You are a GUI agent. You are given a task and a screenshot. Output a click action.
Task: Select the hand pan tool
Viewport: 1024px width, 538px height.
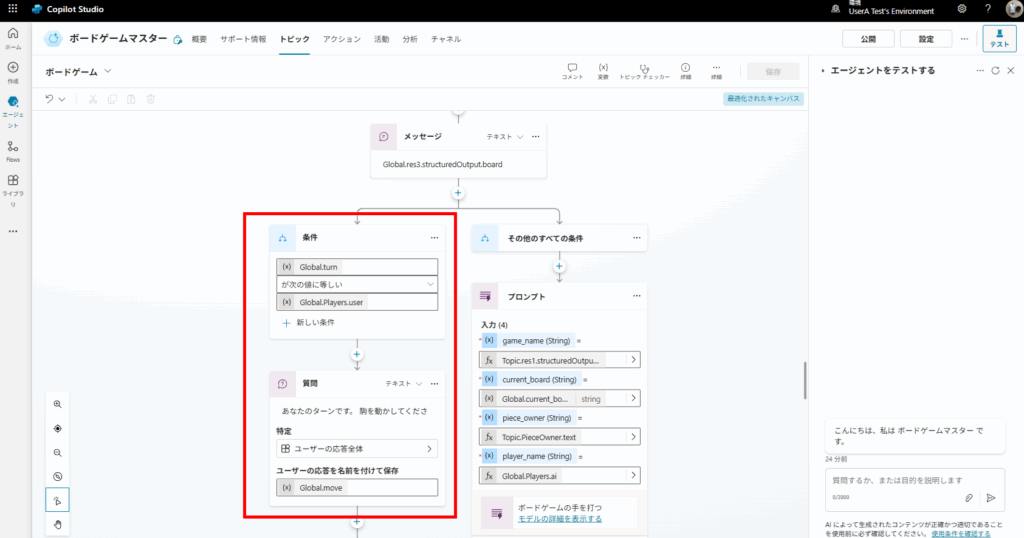tap(57, 523)
